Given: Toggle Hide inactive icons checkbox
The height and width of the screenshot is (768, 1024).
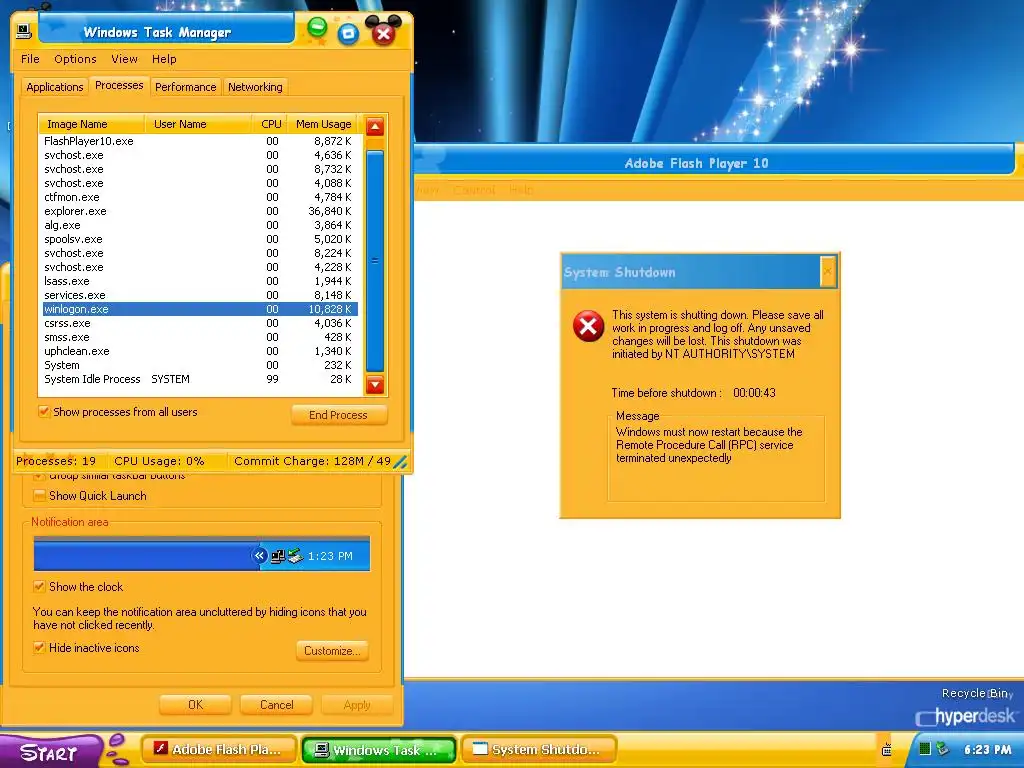Looking at the screenshot, I should 39,648.
